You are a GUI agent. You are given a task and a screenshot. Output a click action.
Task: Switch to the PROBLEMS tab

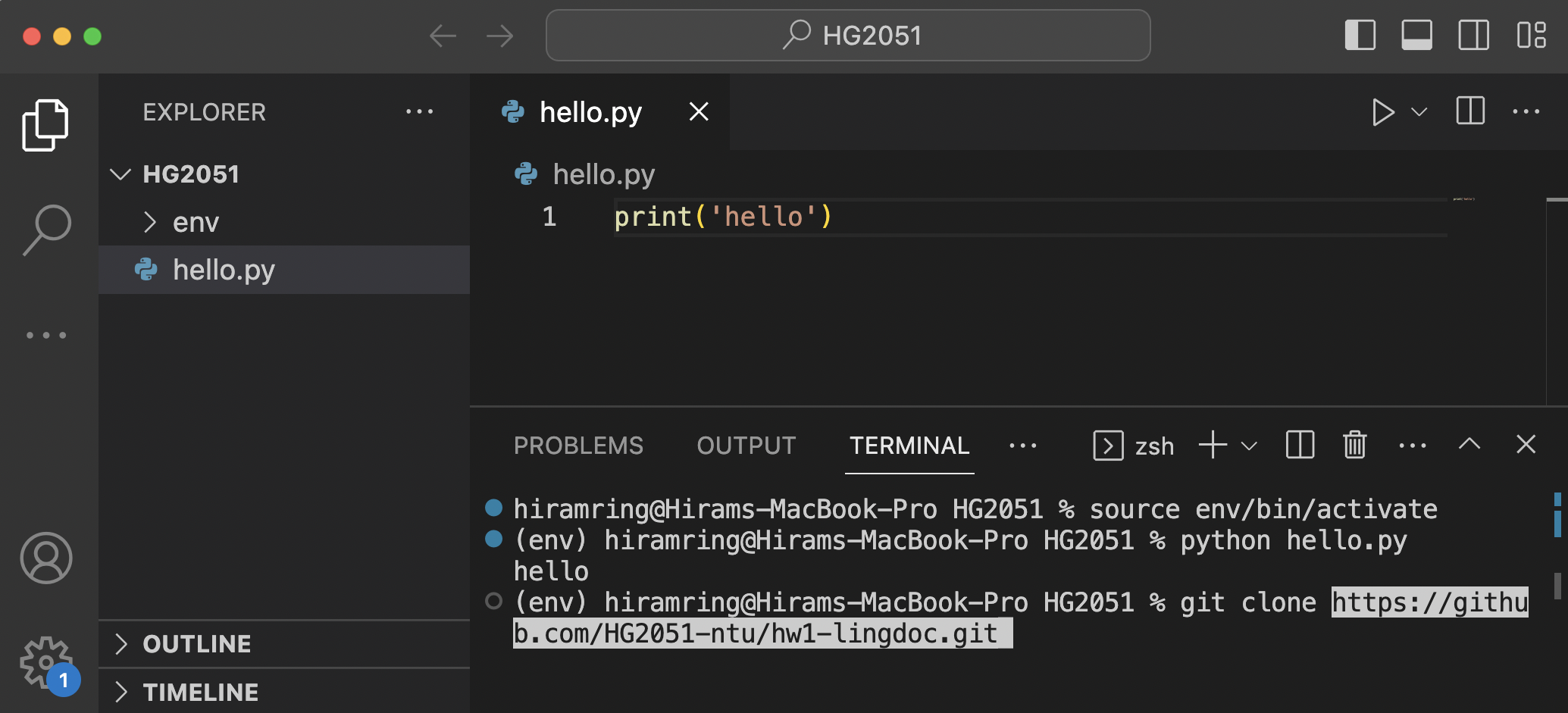(578, 446)
